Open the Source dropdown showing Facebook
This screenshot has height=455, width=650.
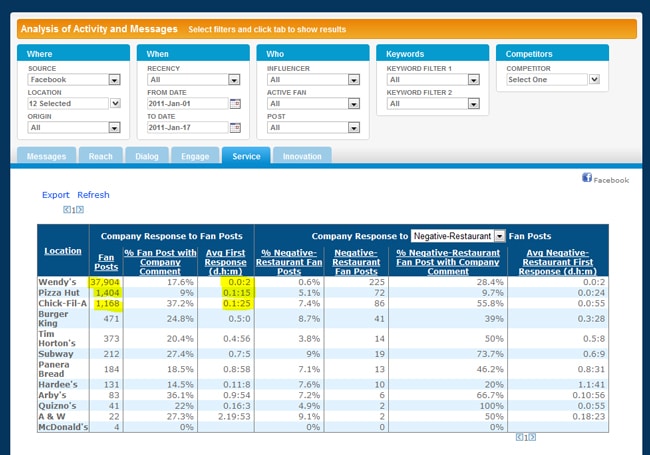tap(74, 80)
